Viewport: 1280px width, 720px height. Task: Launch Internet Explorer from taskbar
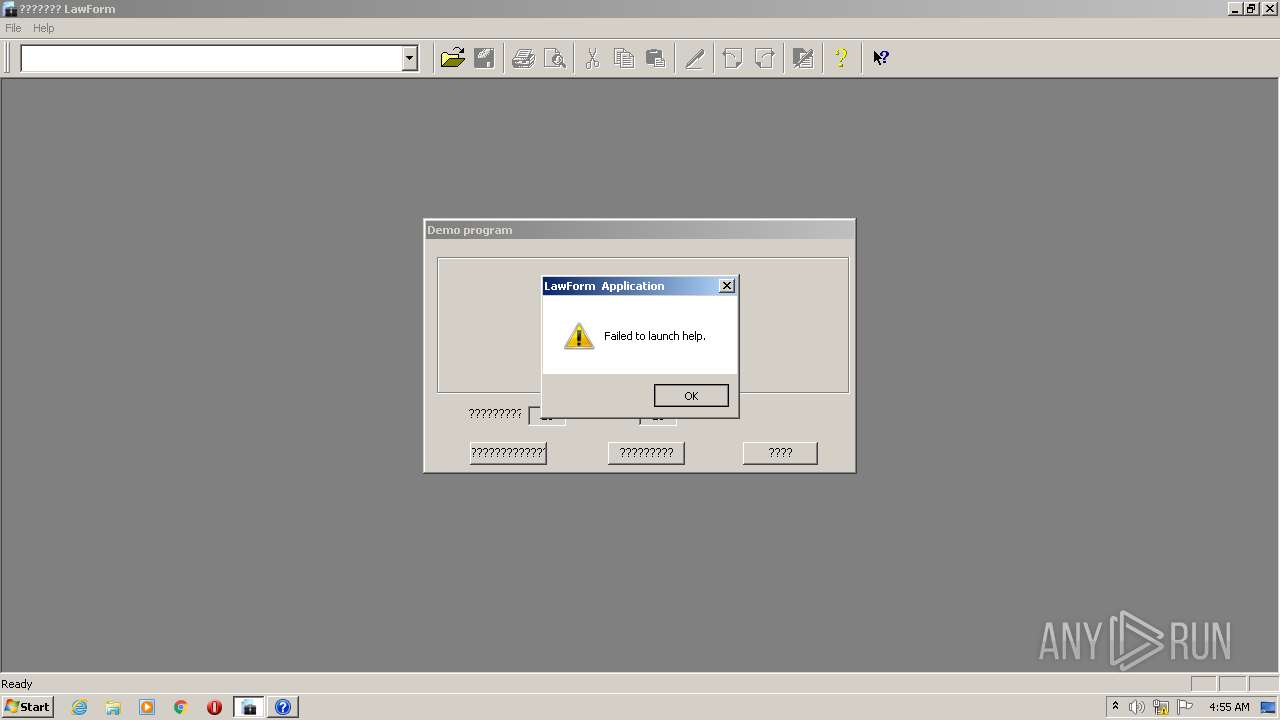[79, 707]
